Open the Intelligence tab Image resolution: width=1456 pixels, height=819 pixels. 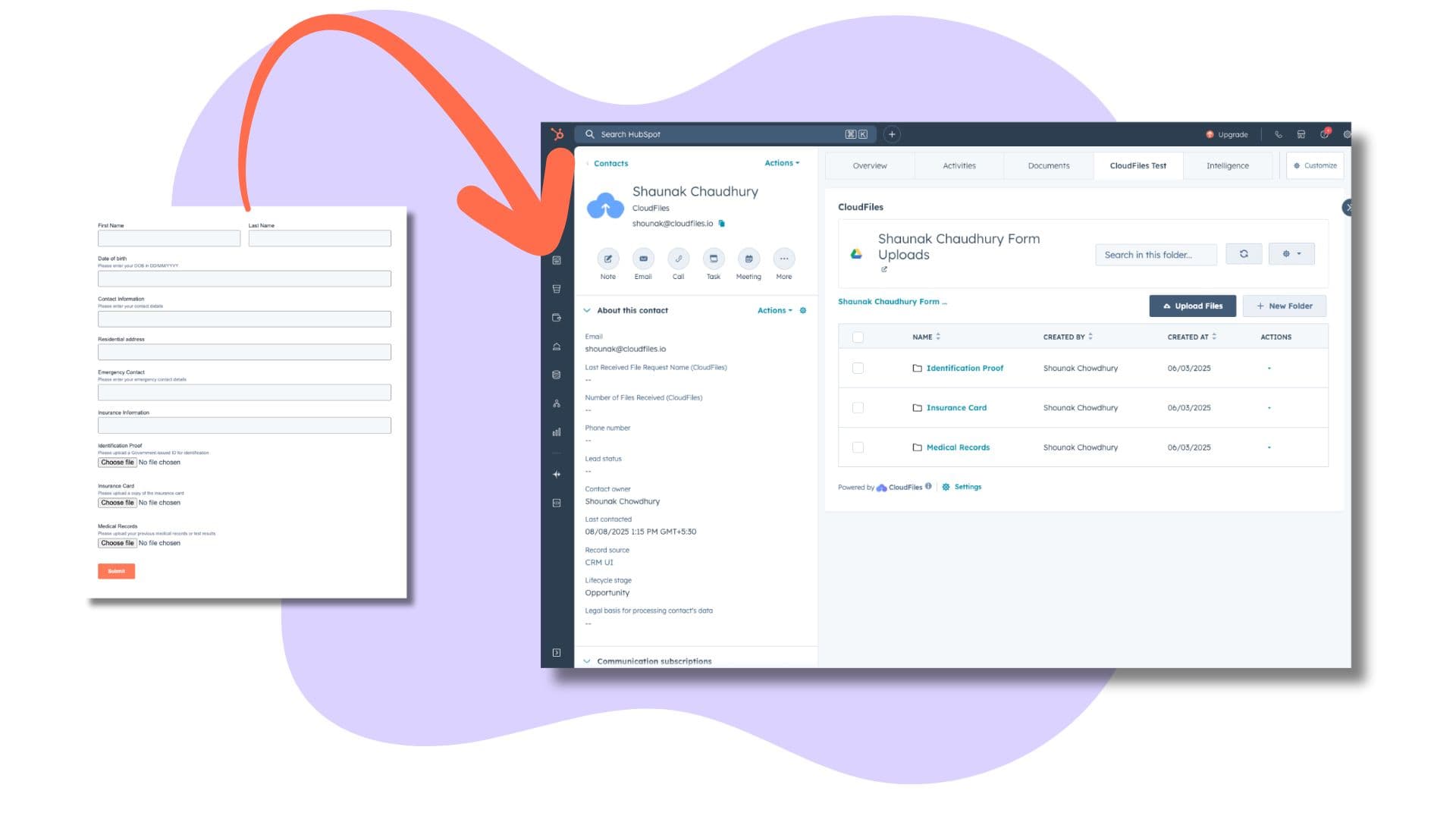(1226, 165)
